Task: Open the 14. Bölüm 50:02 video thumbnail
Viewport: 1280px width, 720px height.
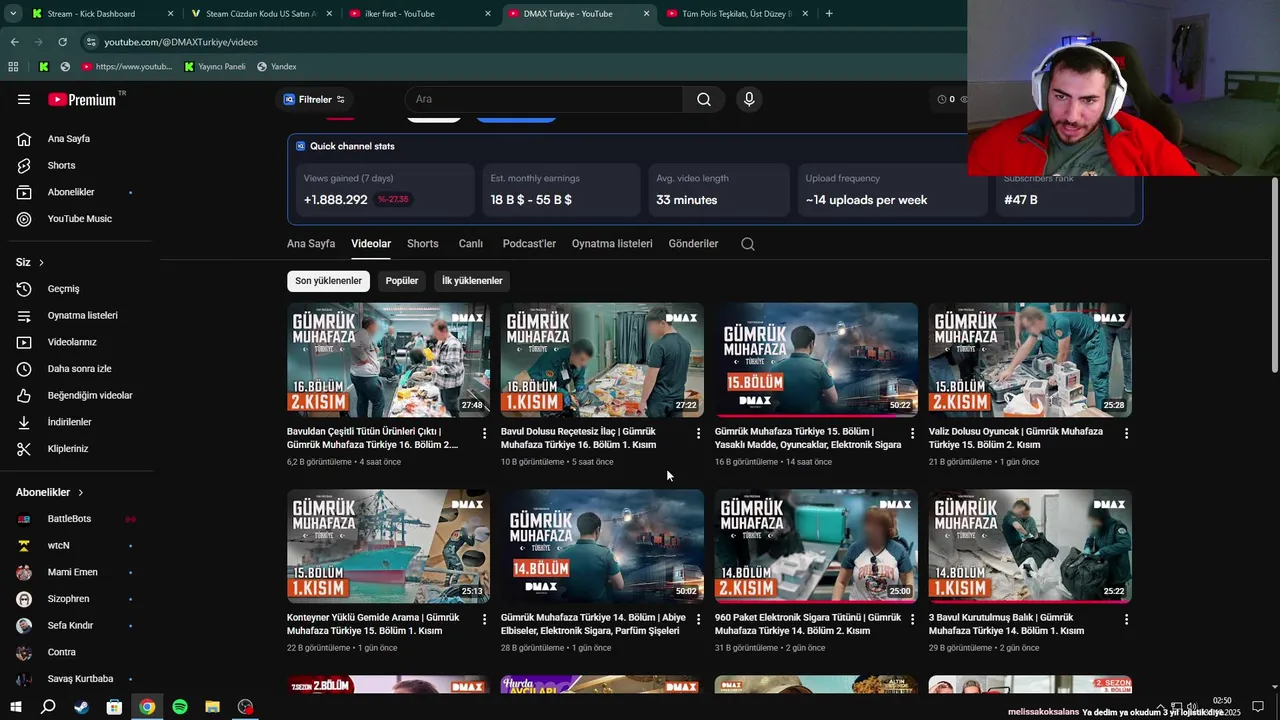Action: coord(602,546)
